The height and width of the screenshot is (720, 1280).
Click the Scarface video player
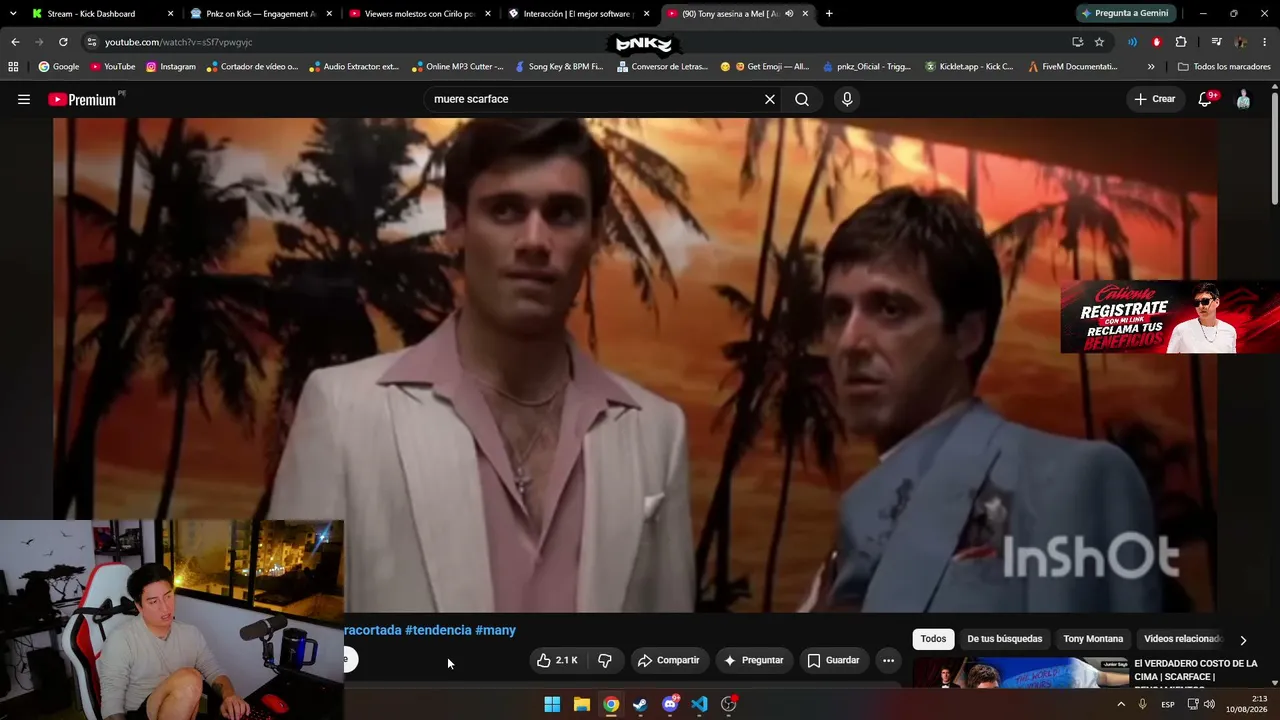pos(635,365)
